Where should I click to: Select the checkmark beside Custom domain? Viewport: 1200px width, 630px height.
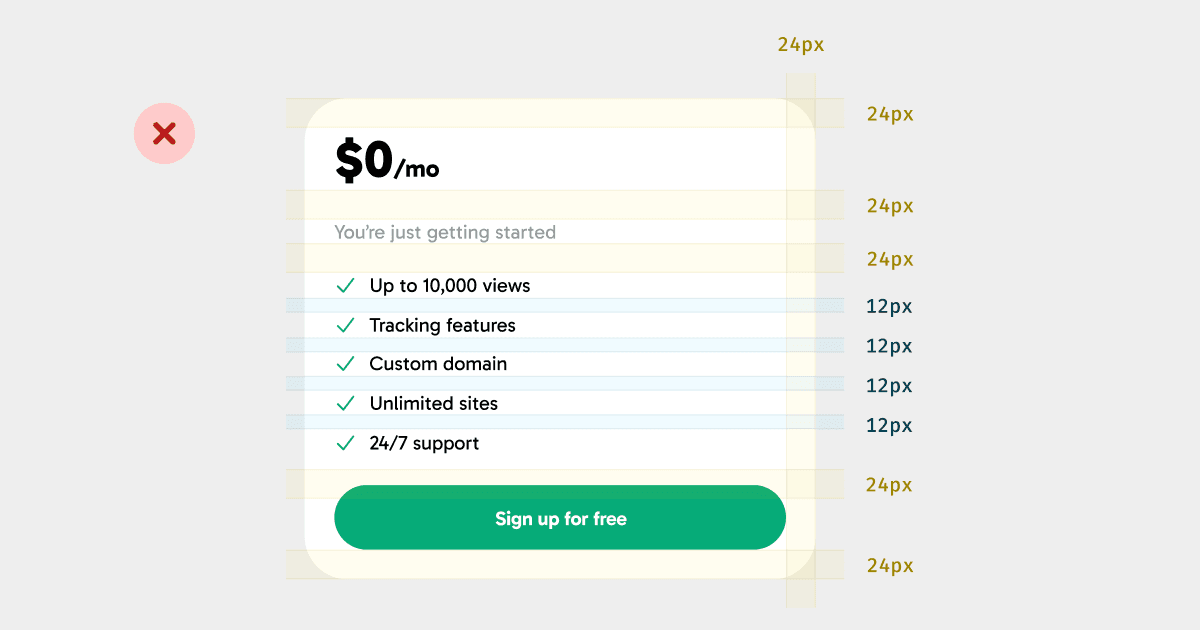pyautogui.click(x=346, y=364)
